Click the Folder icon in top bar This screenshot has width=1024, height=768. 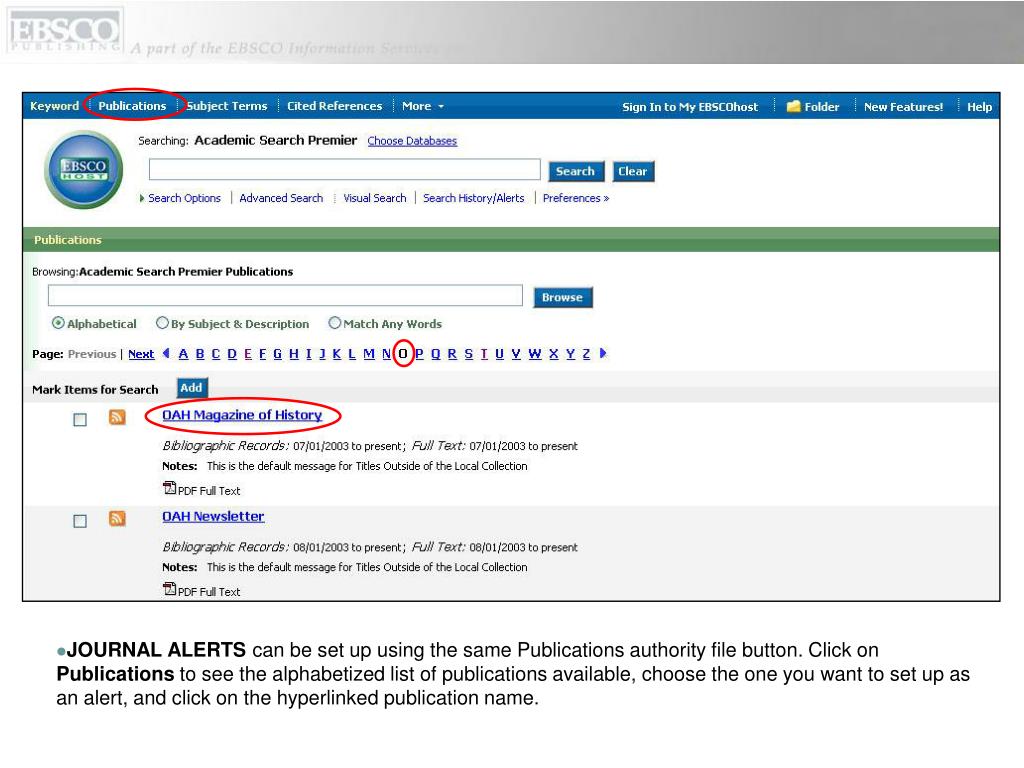pyautogui.click(x=793, y=106)
